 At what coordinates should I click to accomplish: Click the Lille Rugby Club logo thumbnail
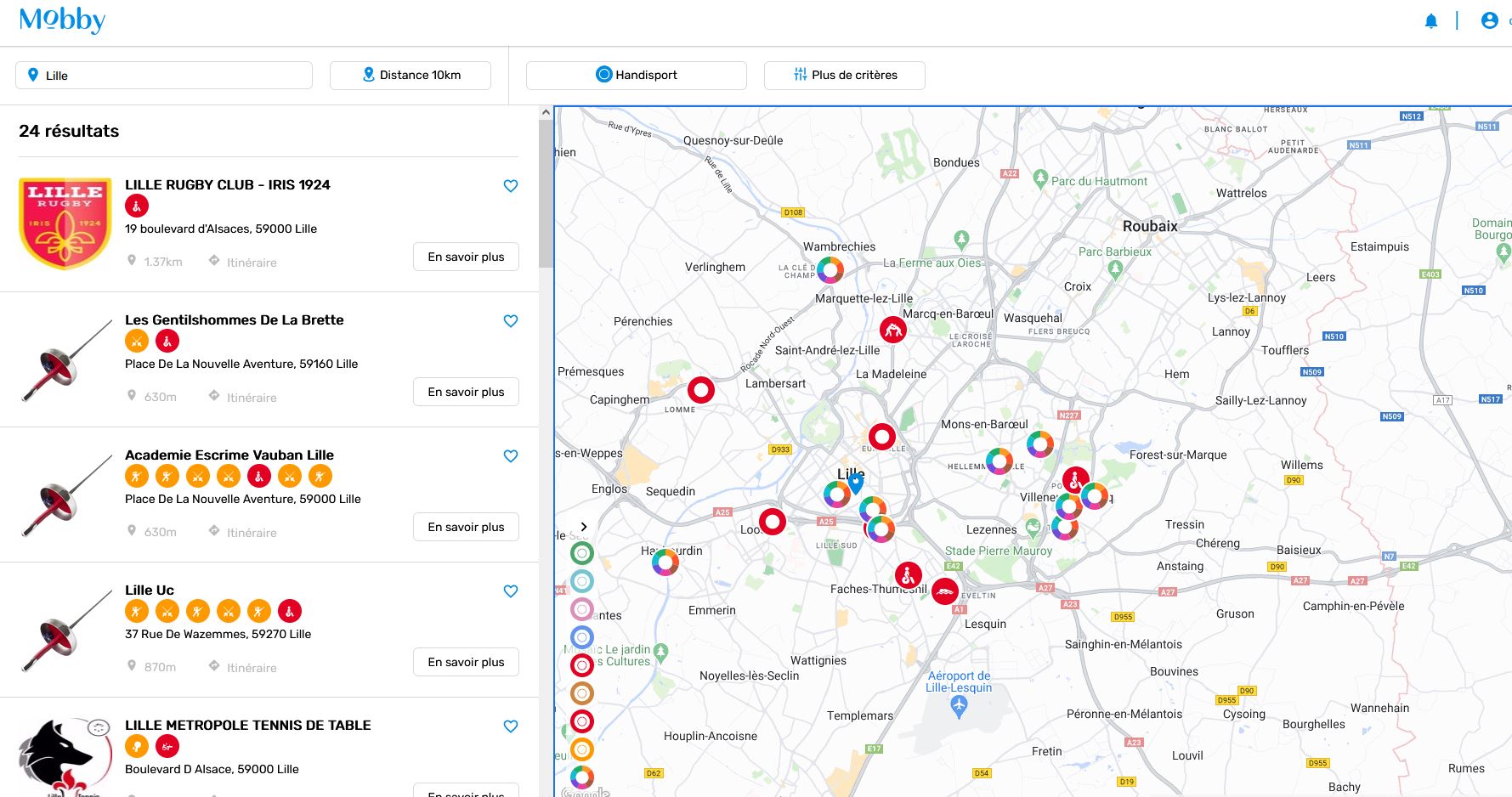65,223
